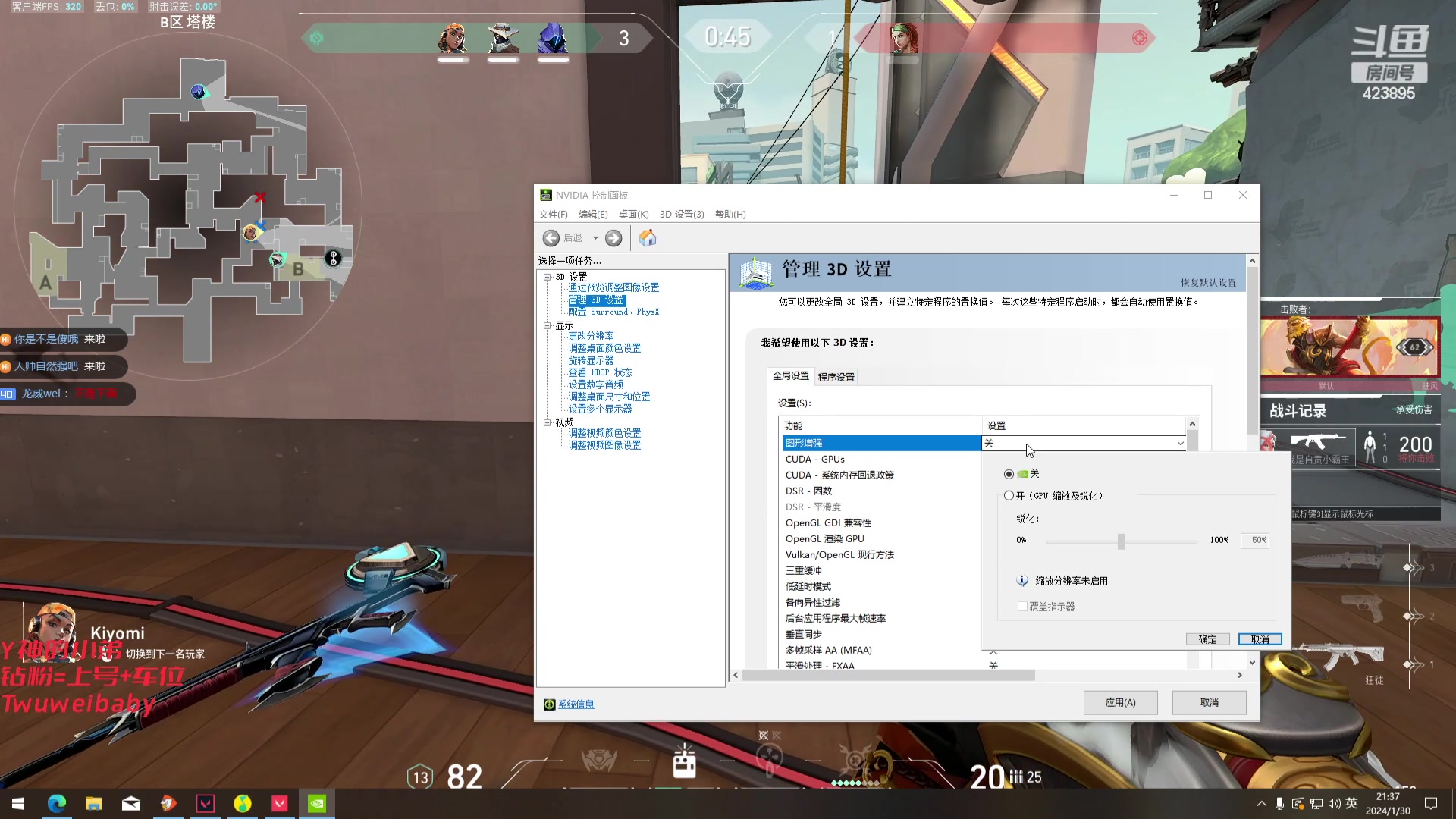Select the 垂直同步 setting row

[881, 635]
